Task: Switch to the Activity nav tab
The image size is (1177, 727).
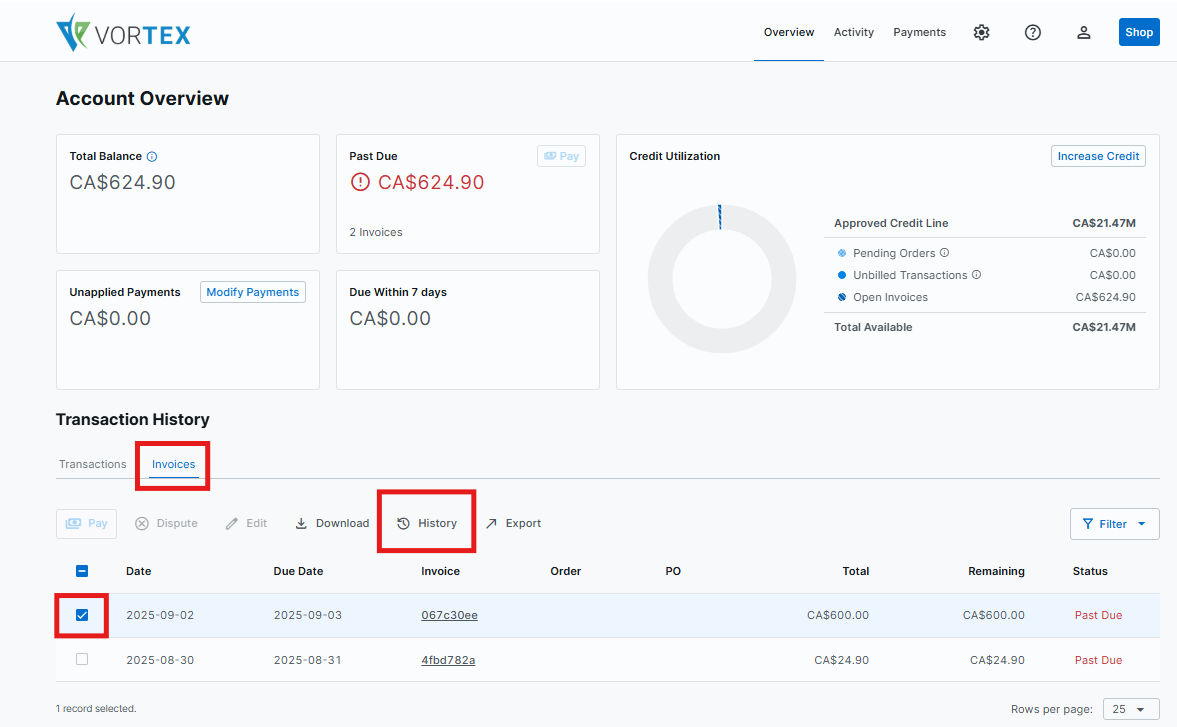Action: (x=853, y=32)
